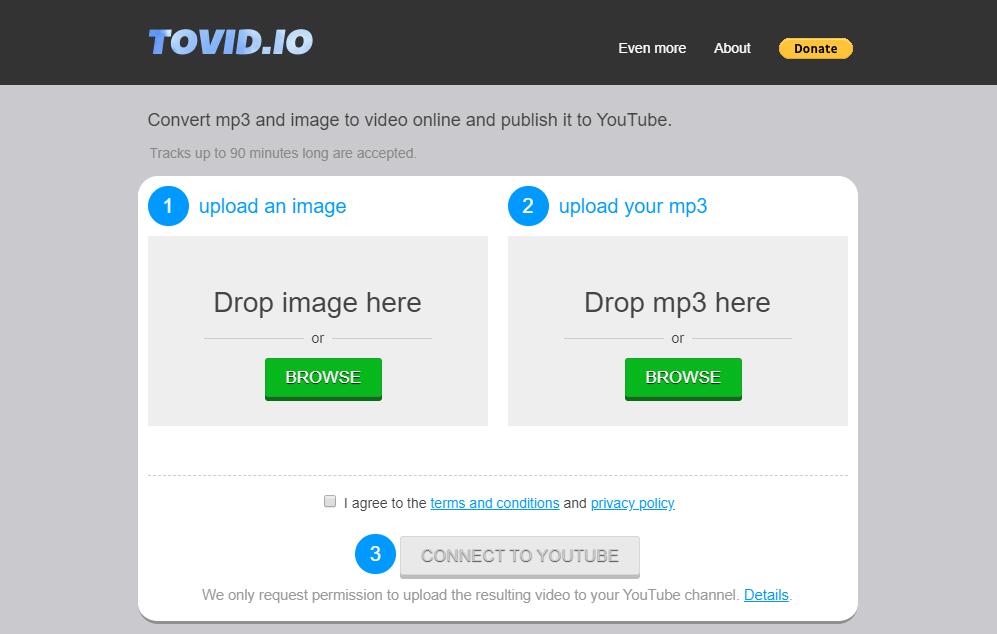Click BROWSE under Drop mp3 here
The image size is (997, 634).
[683, 378]
